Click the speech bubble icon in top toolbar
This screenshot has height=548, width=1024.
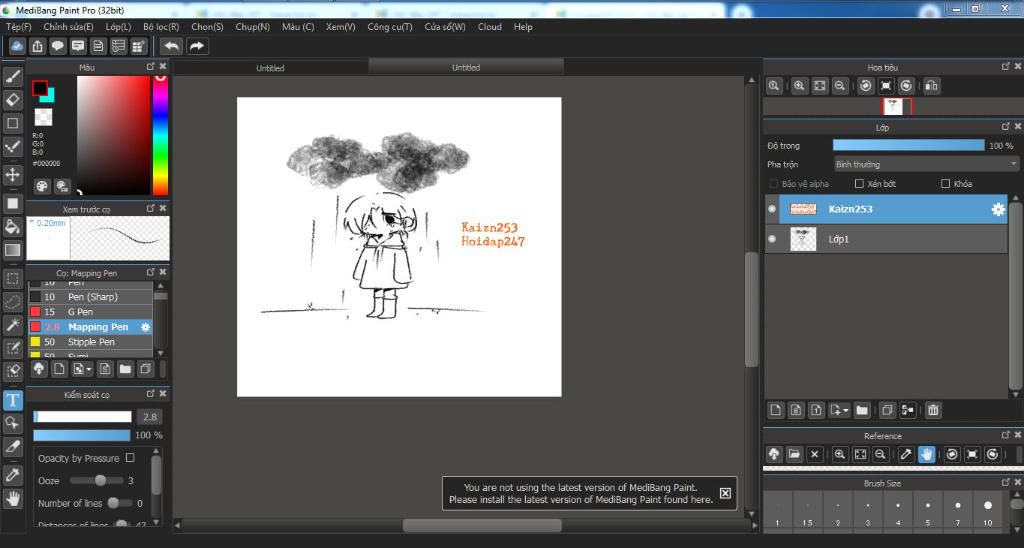coord(57,46)
